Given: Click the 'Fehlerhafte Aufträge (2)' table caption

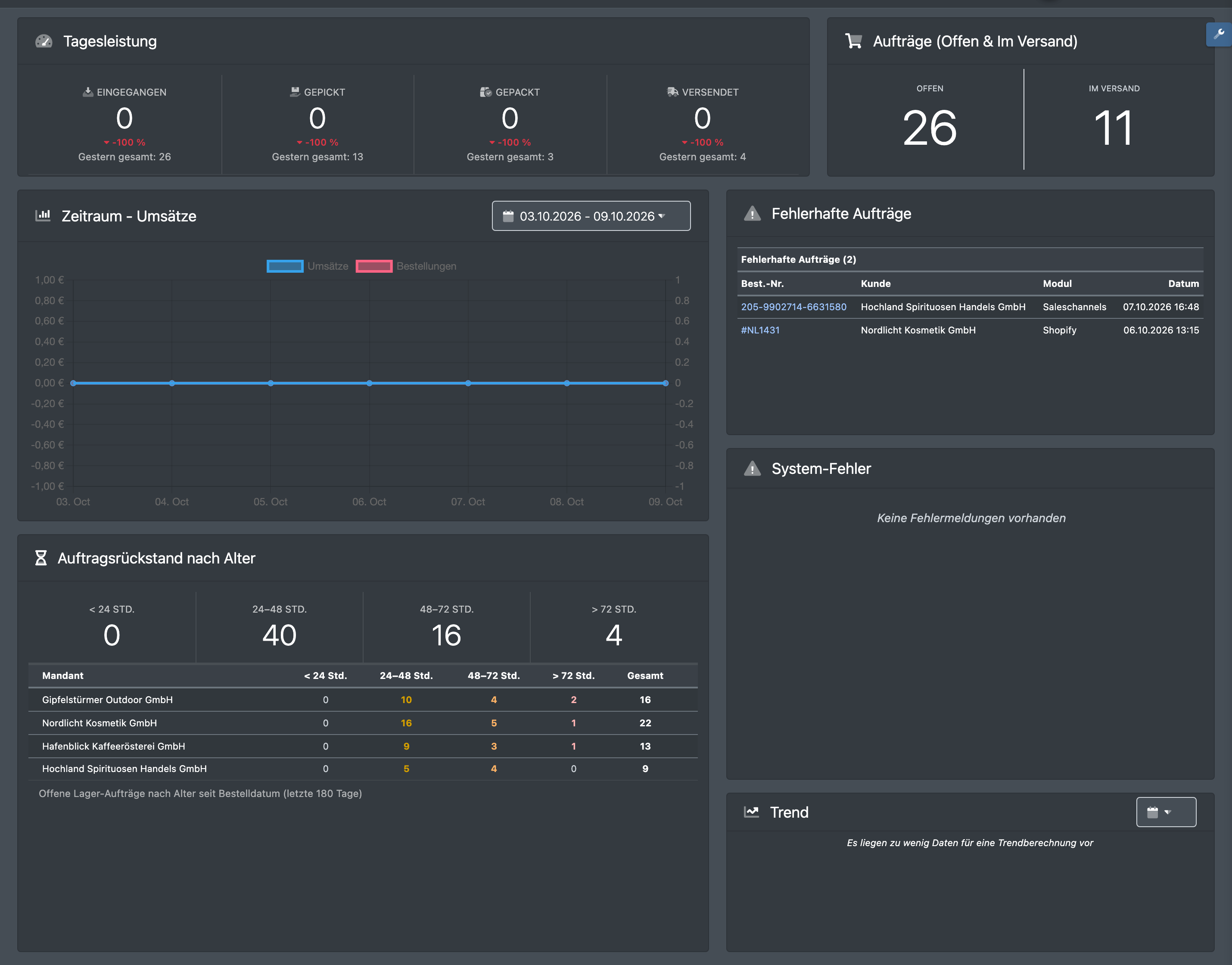Looking at the screenshot, I should coord(798,259).
